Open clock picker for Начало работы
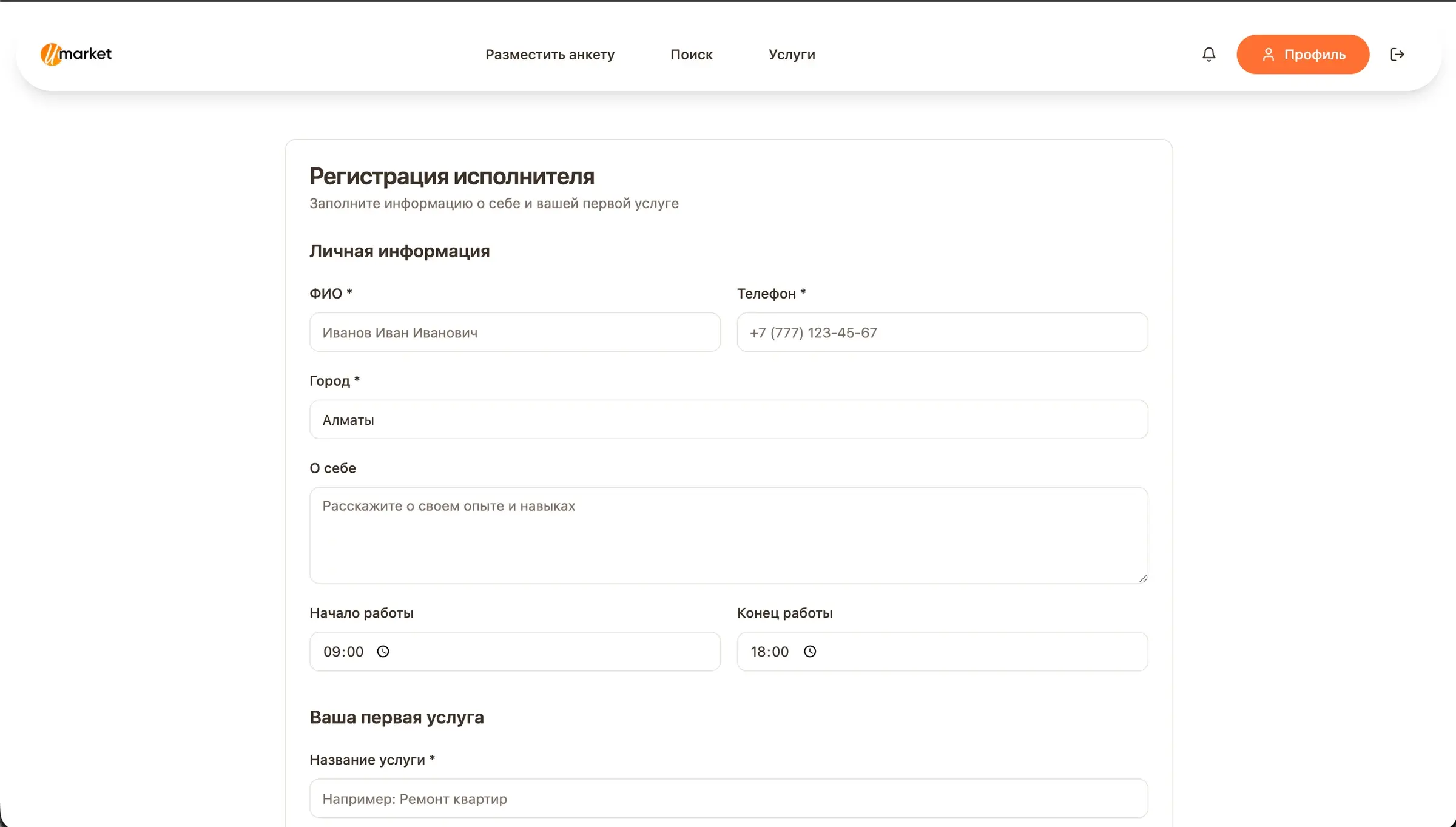This screenshot has height=827, width=1456. (x=383, y=651)
